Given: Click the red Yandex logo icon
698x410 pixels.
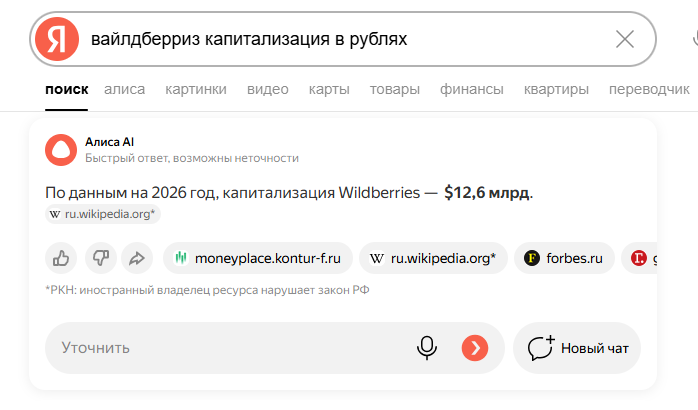Looking at the screenshot, I should point(57,39).
